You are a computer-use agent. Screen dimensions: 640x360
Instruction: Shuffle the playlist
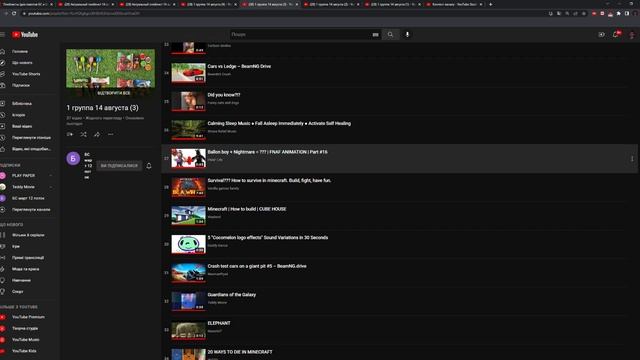click(83, 134)
